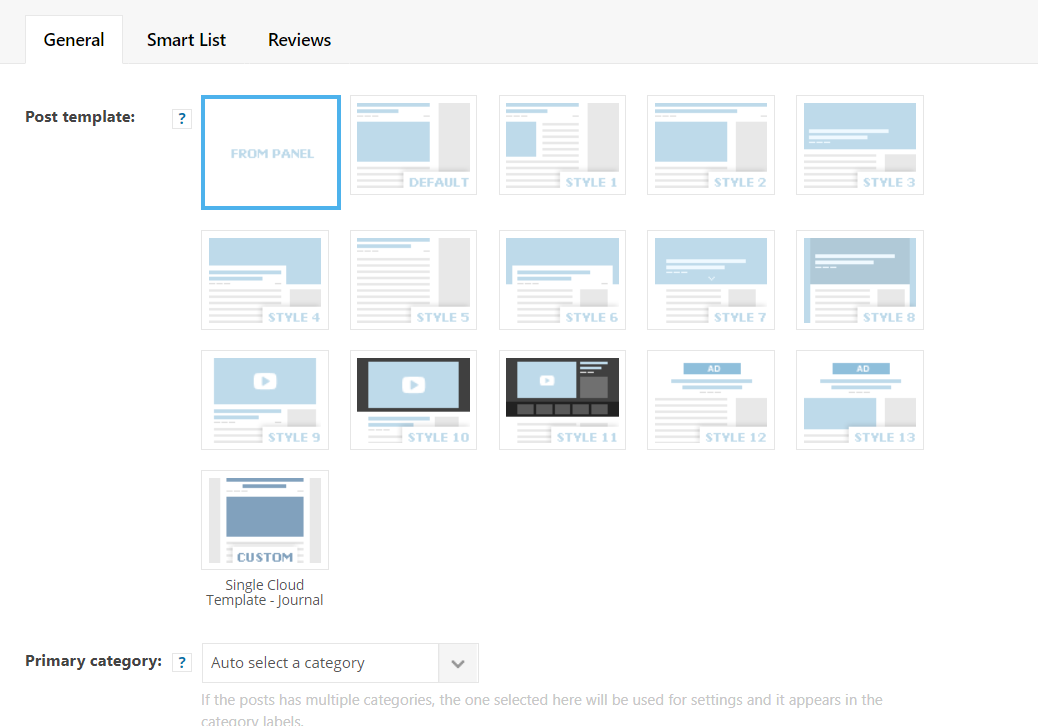Click the Primary category help icon

(182, 662)
